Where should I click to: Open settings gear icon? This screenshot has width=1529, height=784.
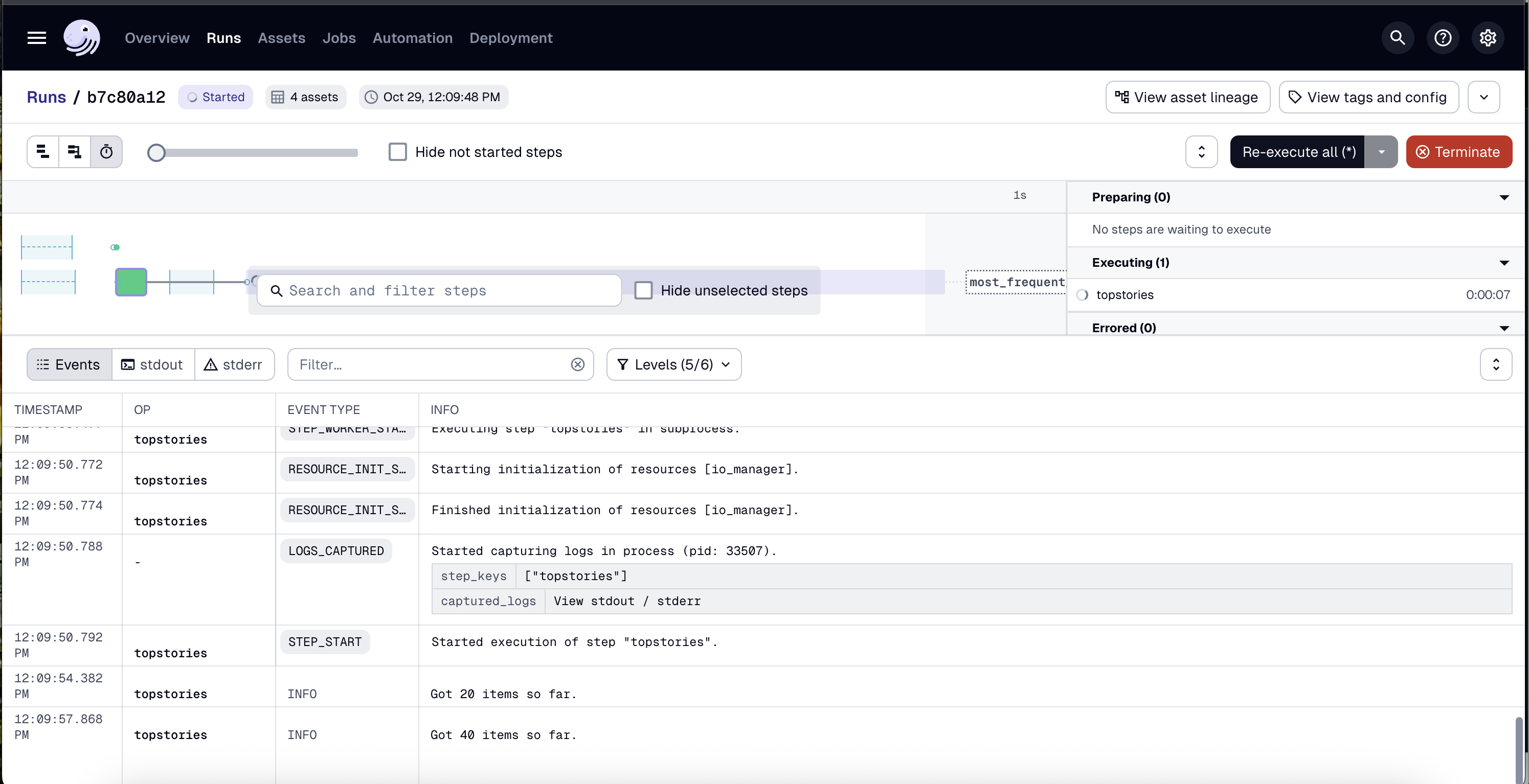(1488, 38)
